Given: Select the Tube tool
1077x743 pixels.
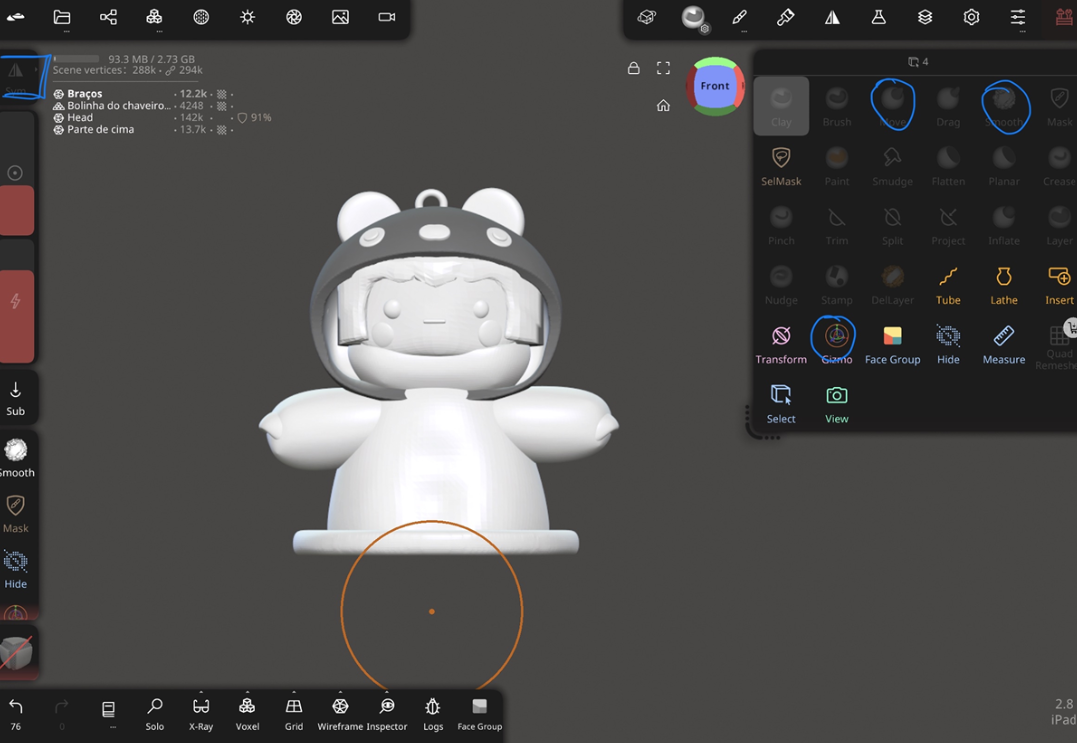Looking at the screenshot, I should pyautogui.click(x=948, y=285).
